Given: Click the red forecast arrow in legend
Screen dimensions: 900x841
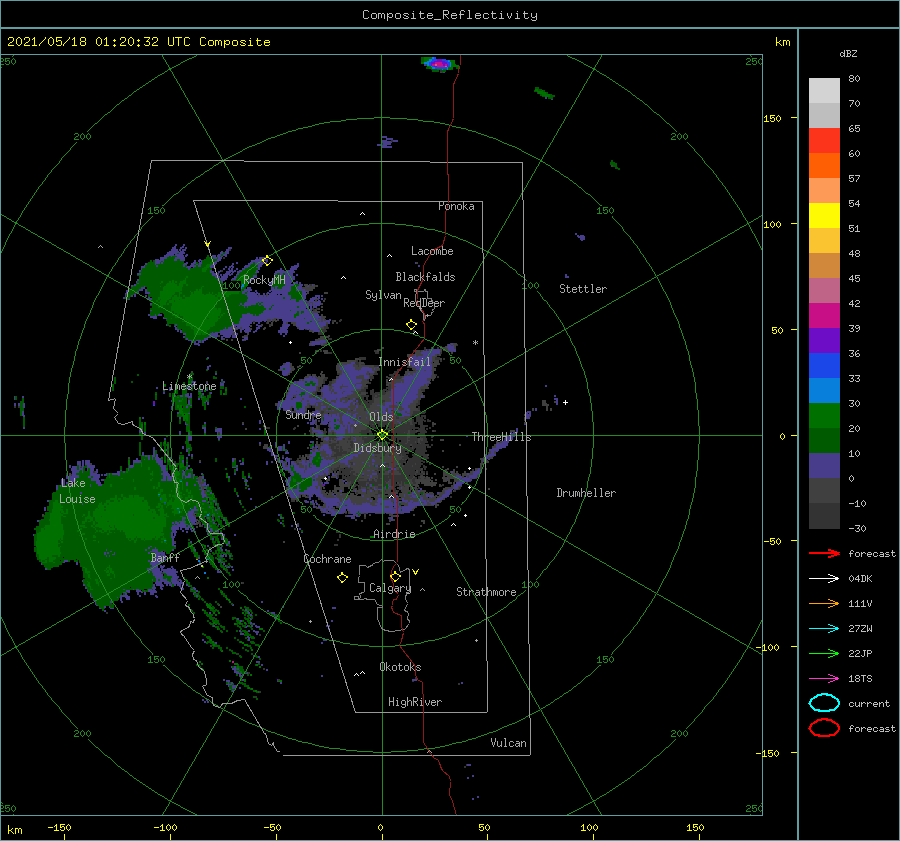Looking at the screenshot, I should (824, 553).
